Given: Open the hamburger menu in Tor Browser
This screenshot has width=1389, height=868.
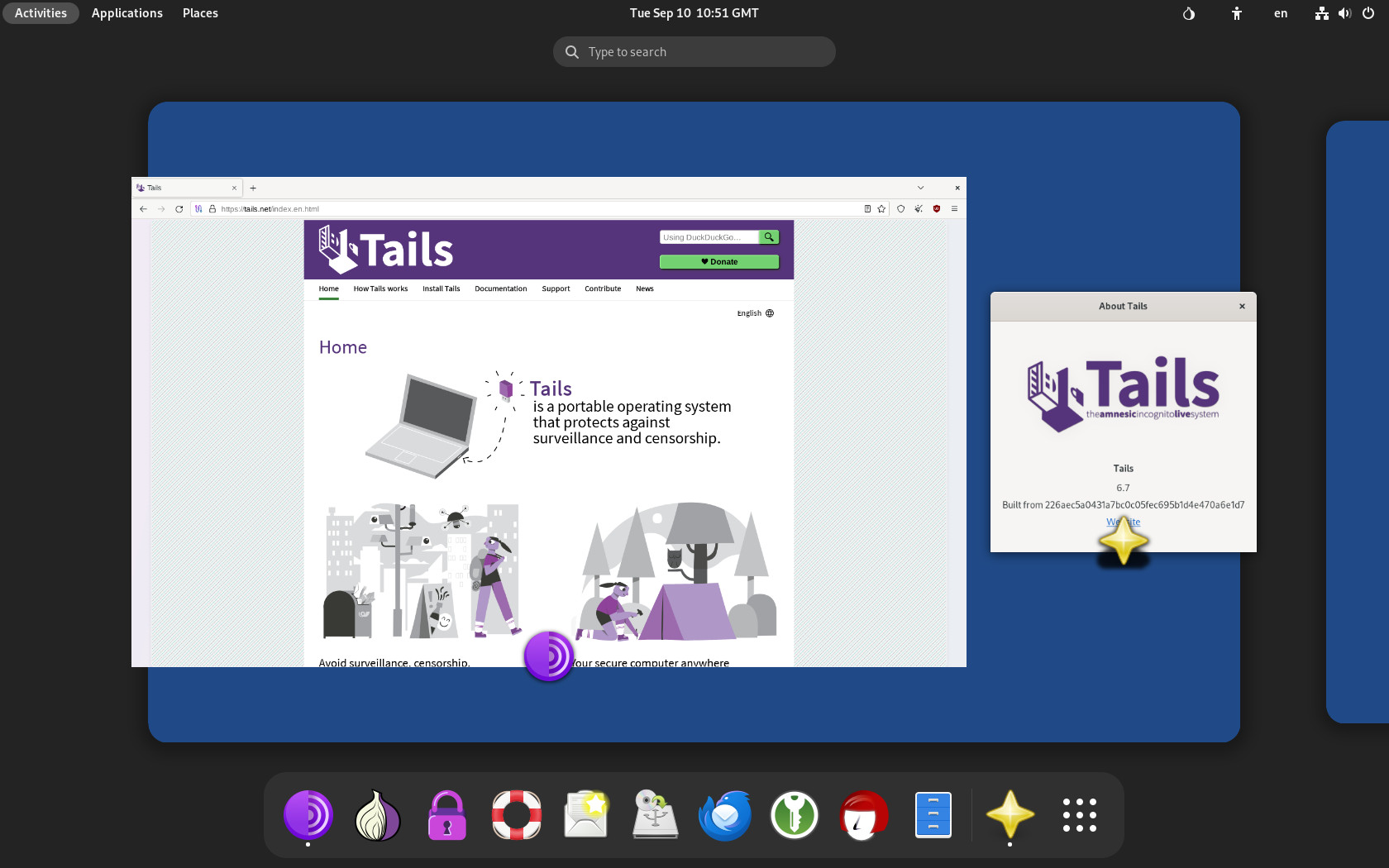Looking at the screenshot, I should [x=954, y=209].
